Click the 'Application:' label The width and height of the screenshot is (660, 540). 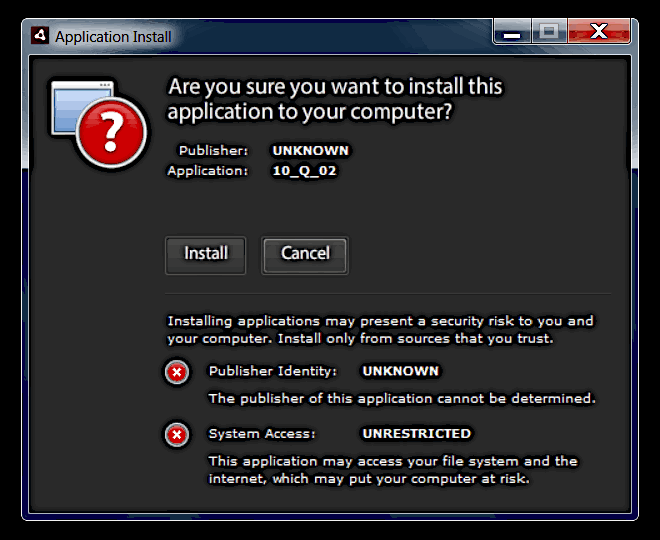[208, 171]
